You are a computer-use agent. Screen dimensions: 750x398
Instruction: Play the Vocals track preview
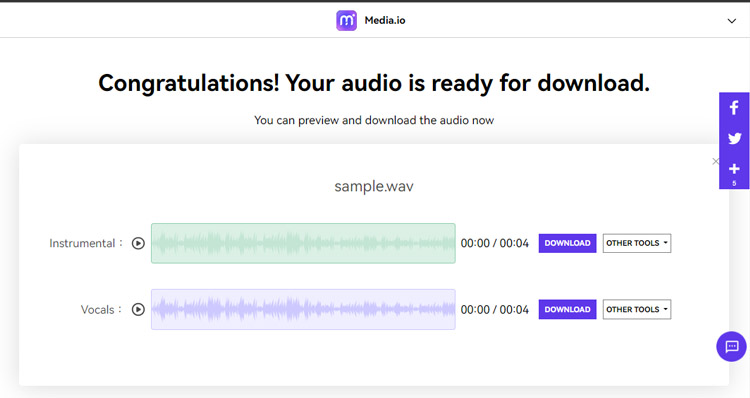(138, 310)
